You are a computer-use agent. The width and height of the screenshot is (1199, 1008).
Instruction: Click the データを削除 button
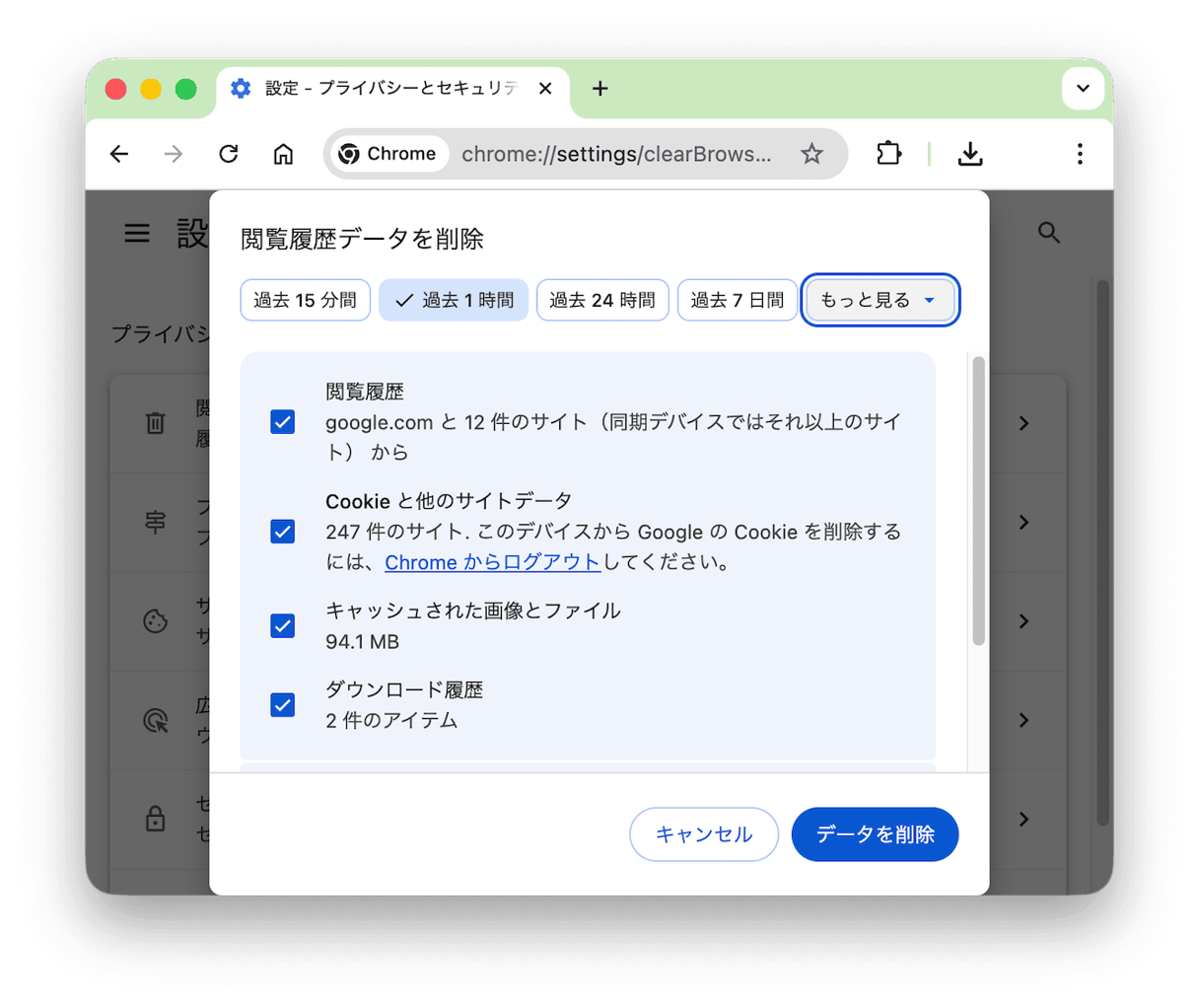pyautogui.click(x=875, y=834)
